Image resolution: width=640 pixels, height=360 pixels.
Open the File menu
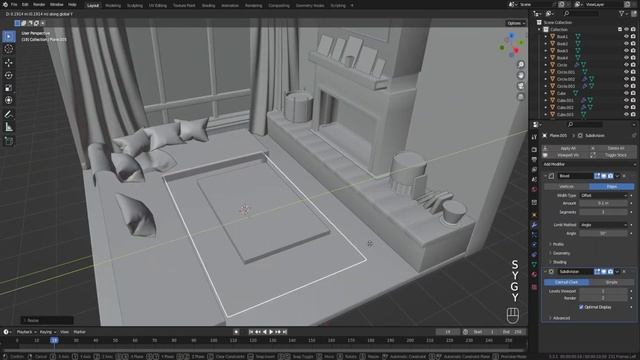(14, 4)
